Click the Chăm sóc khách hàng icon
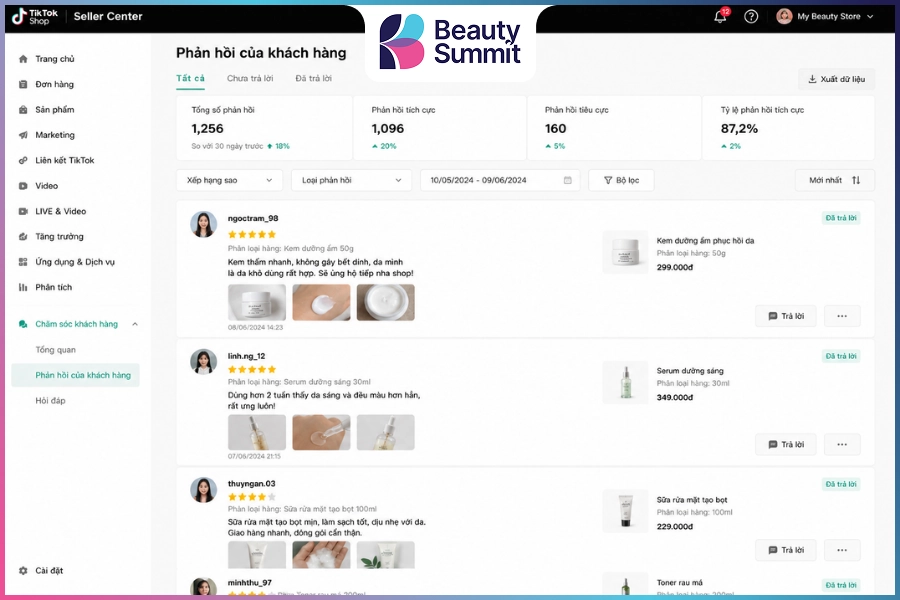Screen dimensions: 900x600 click(23, 324)
